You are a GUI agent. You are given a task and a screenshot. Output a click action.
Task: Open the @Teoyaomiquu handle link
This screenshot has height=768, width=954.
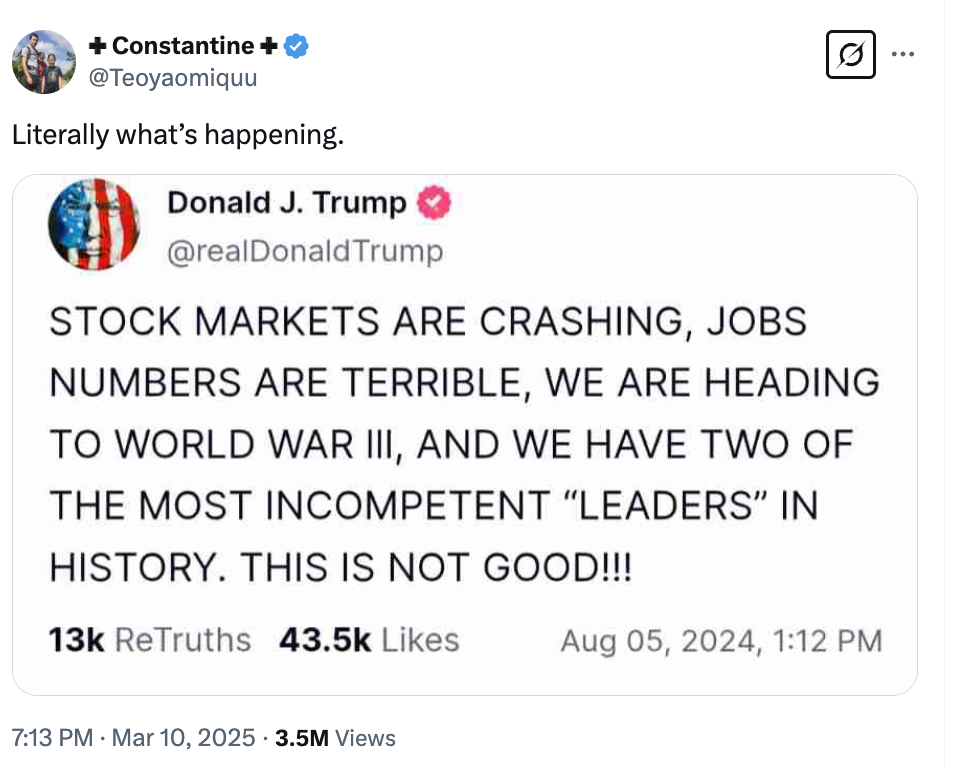[x=173, y=78]
